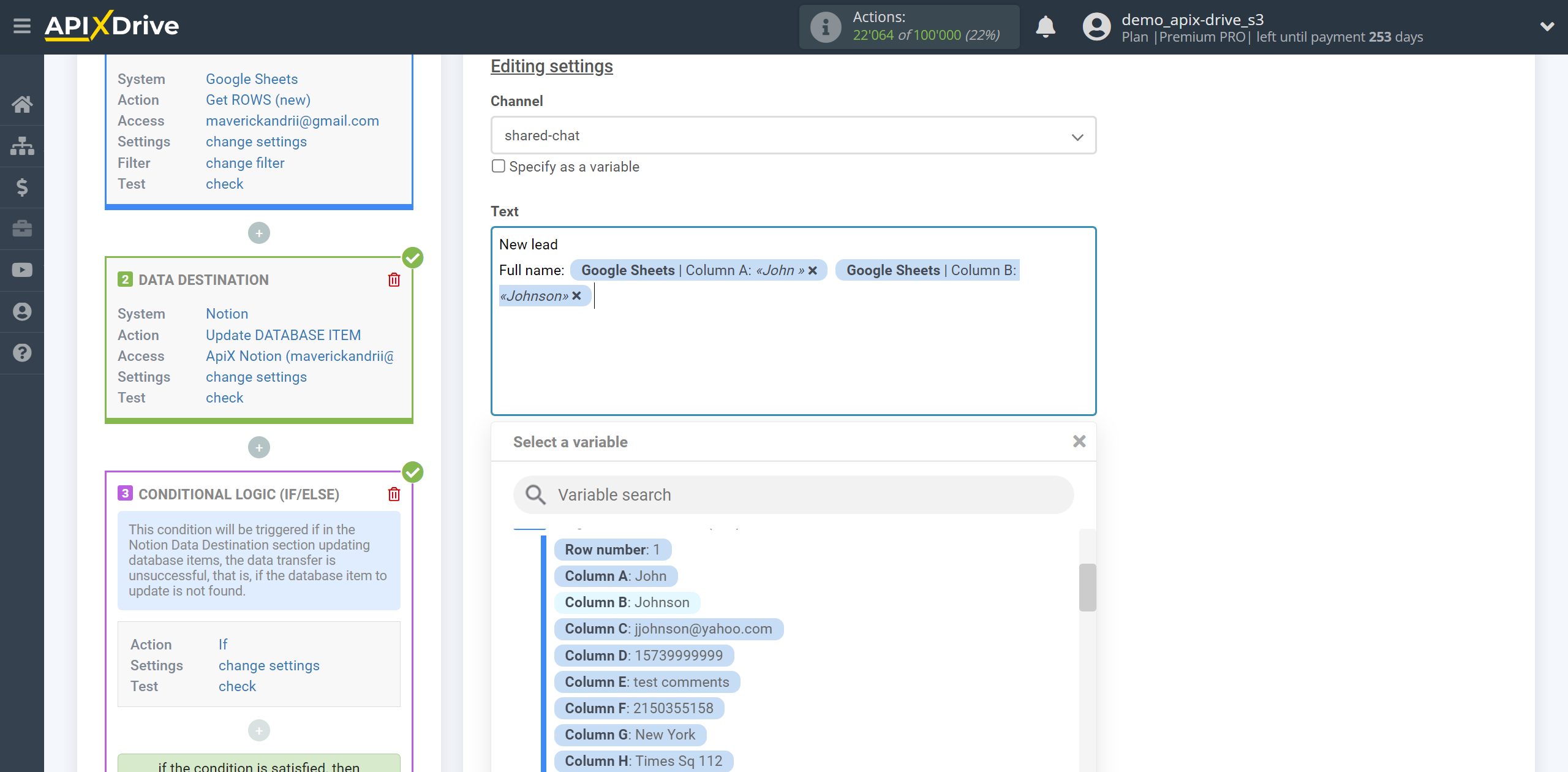Viewport: 1568px width, 772px height.
Task: Close the Select a variable panel
Action: coord(1079,441)
